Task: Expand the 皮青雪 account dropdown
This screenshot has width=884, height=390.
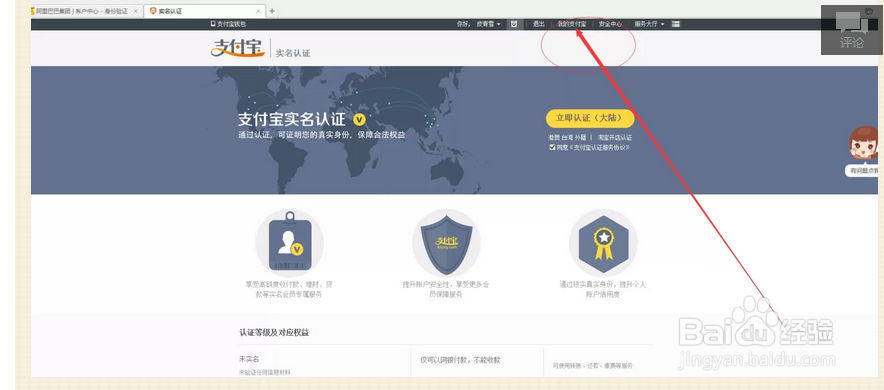Action: click(x=489, y=24)
